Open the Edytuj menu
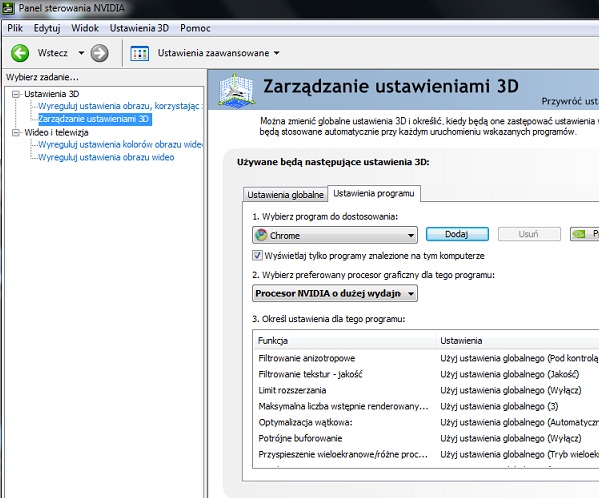599x498 pixels. [x=47, y=28]
